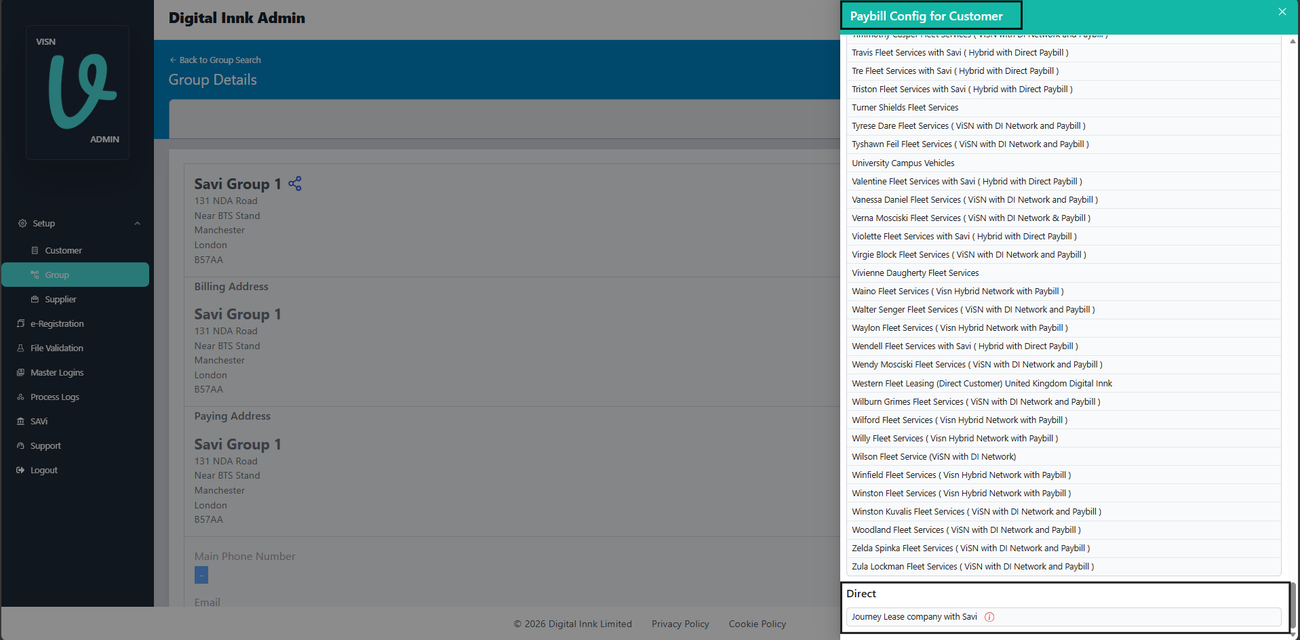Select Walter Senger Fleet Services

pos(1063,309)
